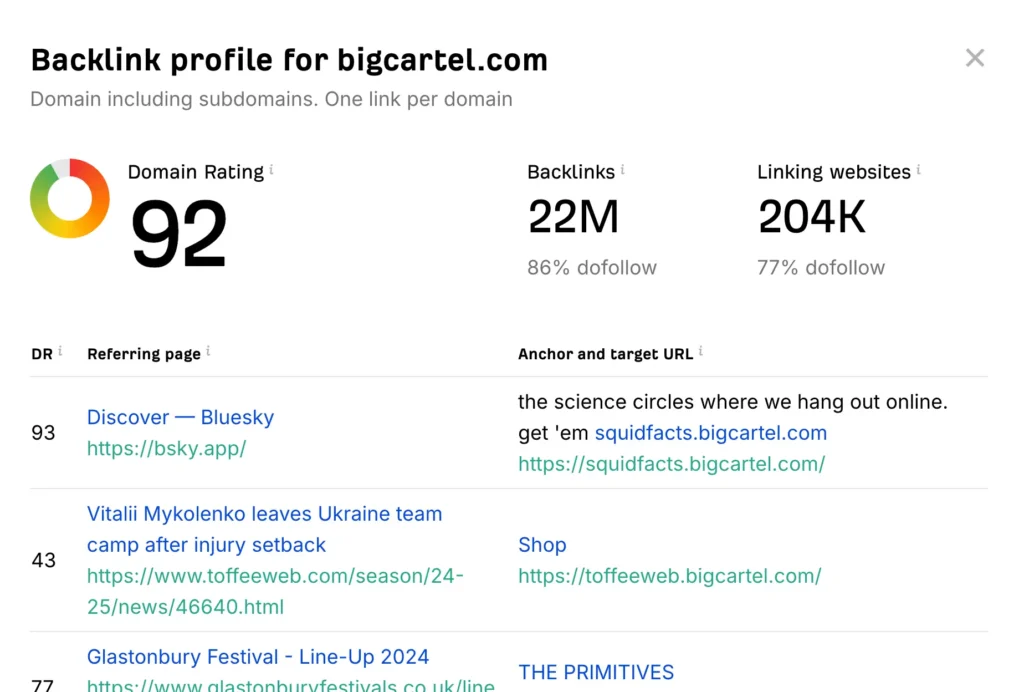Open the Discover — Bluesky referring page

(180, 417)
